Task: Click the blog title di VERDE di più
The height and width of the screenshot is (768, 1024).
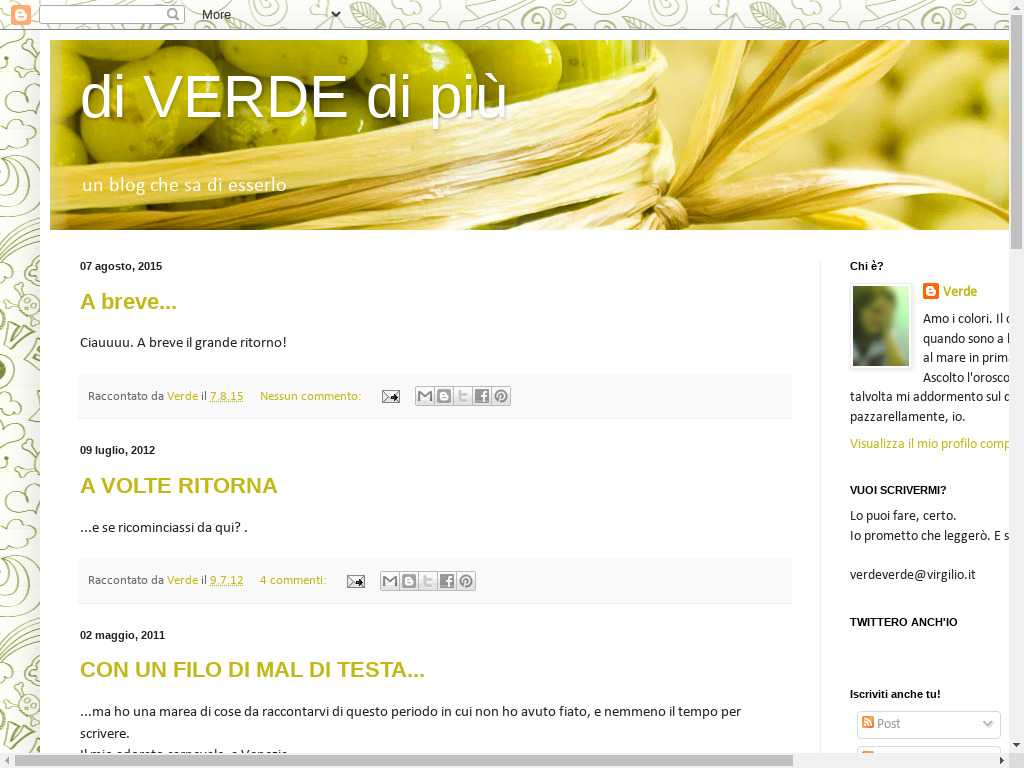Action: 293,97
